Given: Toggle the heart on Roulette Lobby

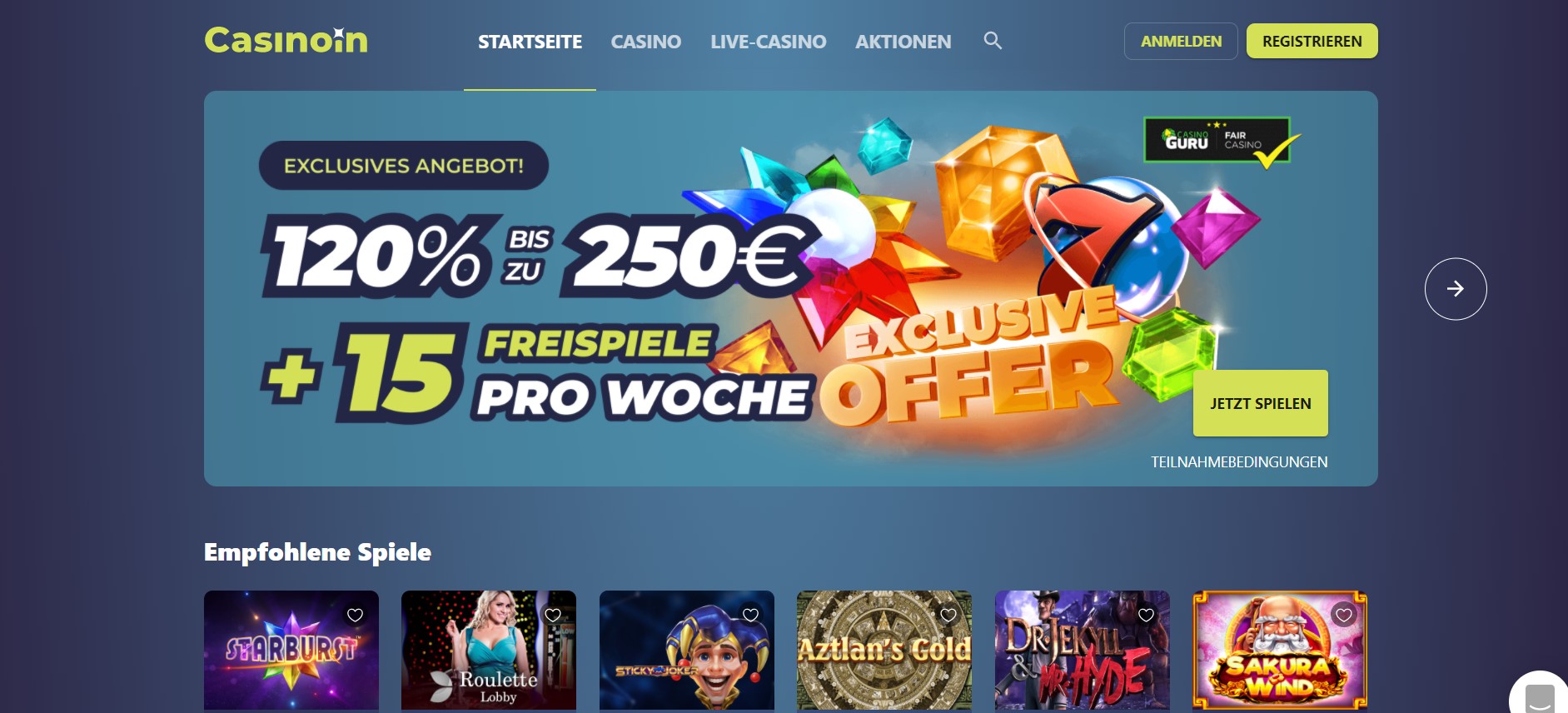Looking at the screenshot, I should [553, 615].
